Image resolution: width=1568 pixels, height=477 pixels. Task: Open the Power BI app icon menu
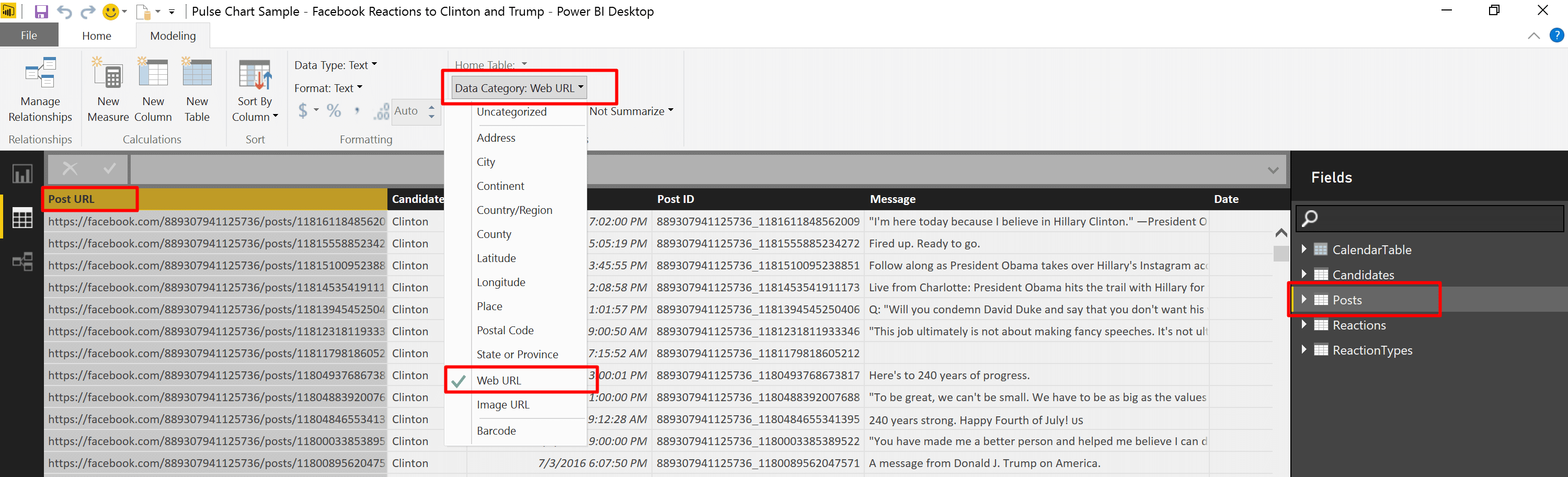pos(8,11)
